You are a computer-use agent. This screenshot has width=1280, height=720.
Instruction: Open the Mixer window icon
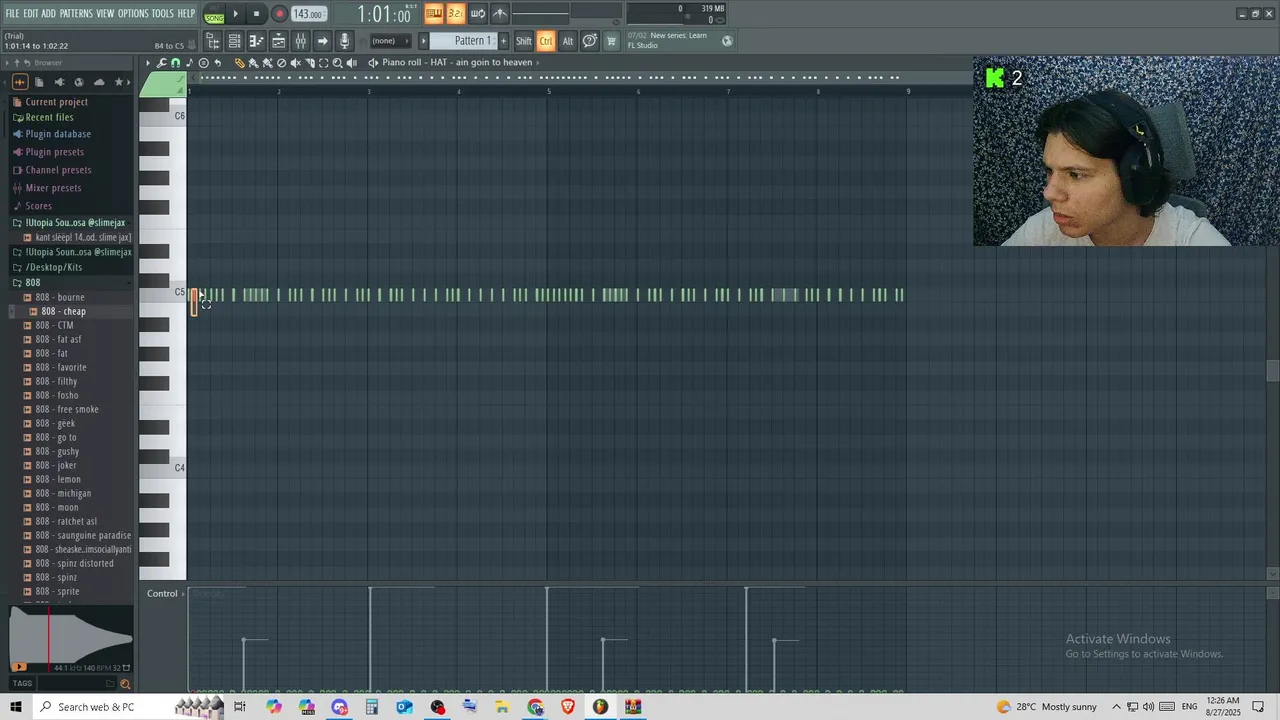click(x=301, y=41)
